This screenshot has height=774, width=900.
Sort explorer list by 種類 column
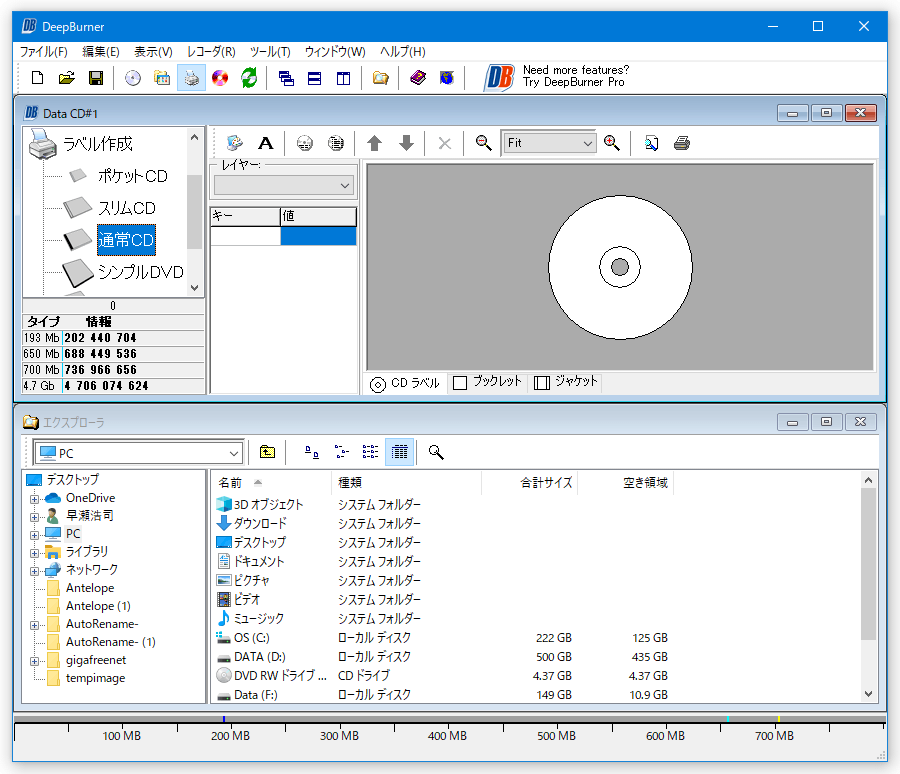click(406, 483)
